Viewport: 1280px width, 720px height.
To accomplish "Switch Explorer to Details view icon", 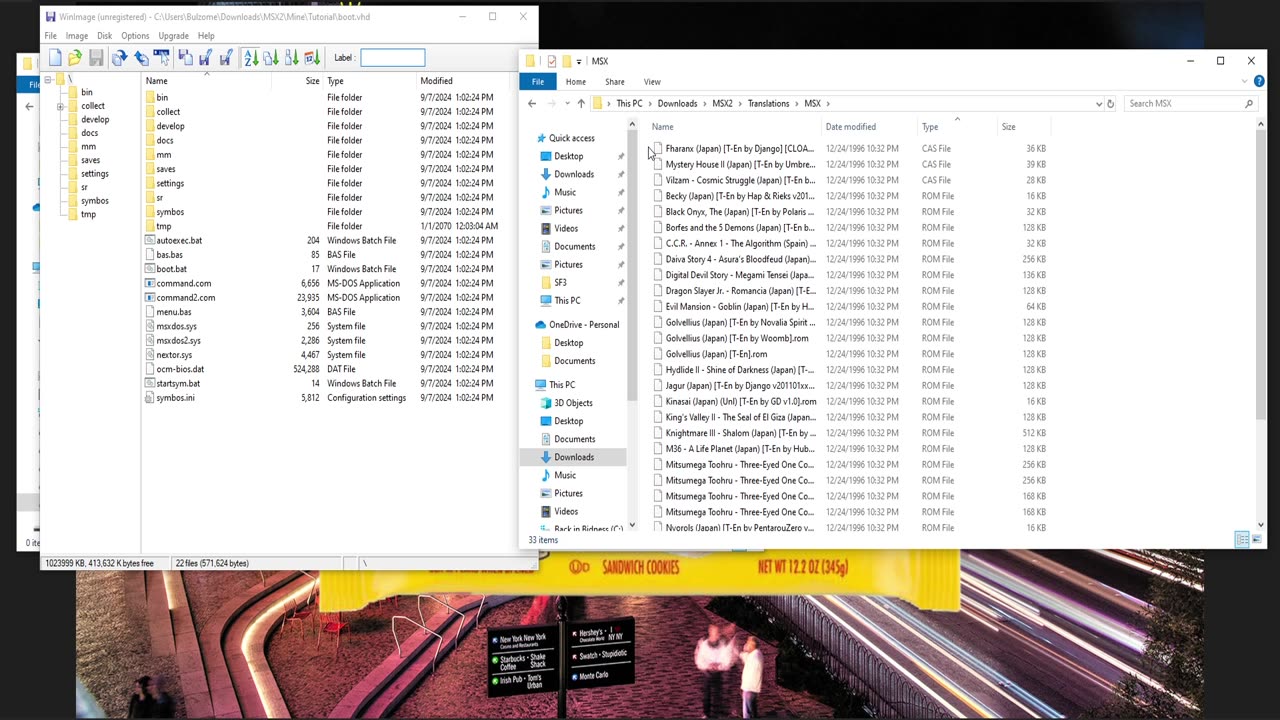I will 1242,540.
